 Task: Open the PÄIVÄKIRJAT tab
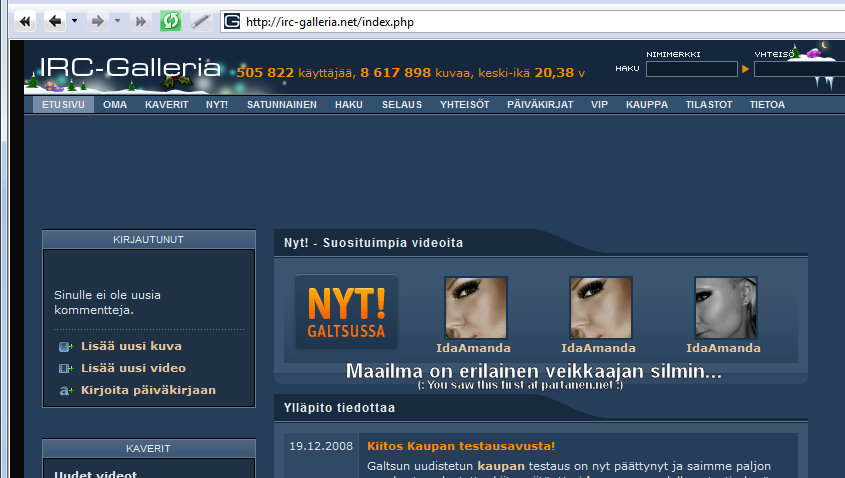(540, 105)
